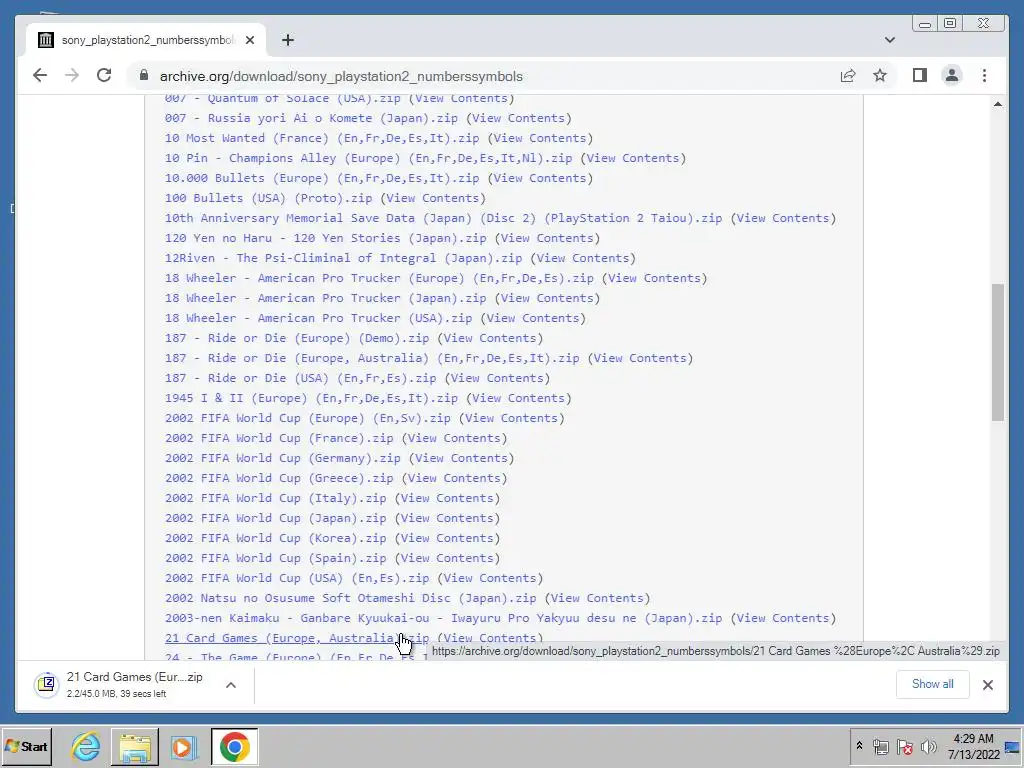Open the network tray icon
The height and width of the screenshot is (768, 1024).
[x=881, y=746]
